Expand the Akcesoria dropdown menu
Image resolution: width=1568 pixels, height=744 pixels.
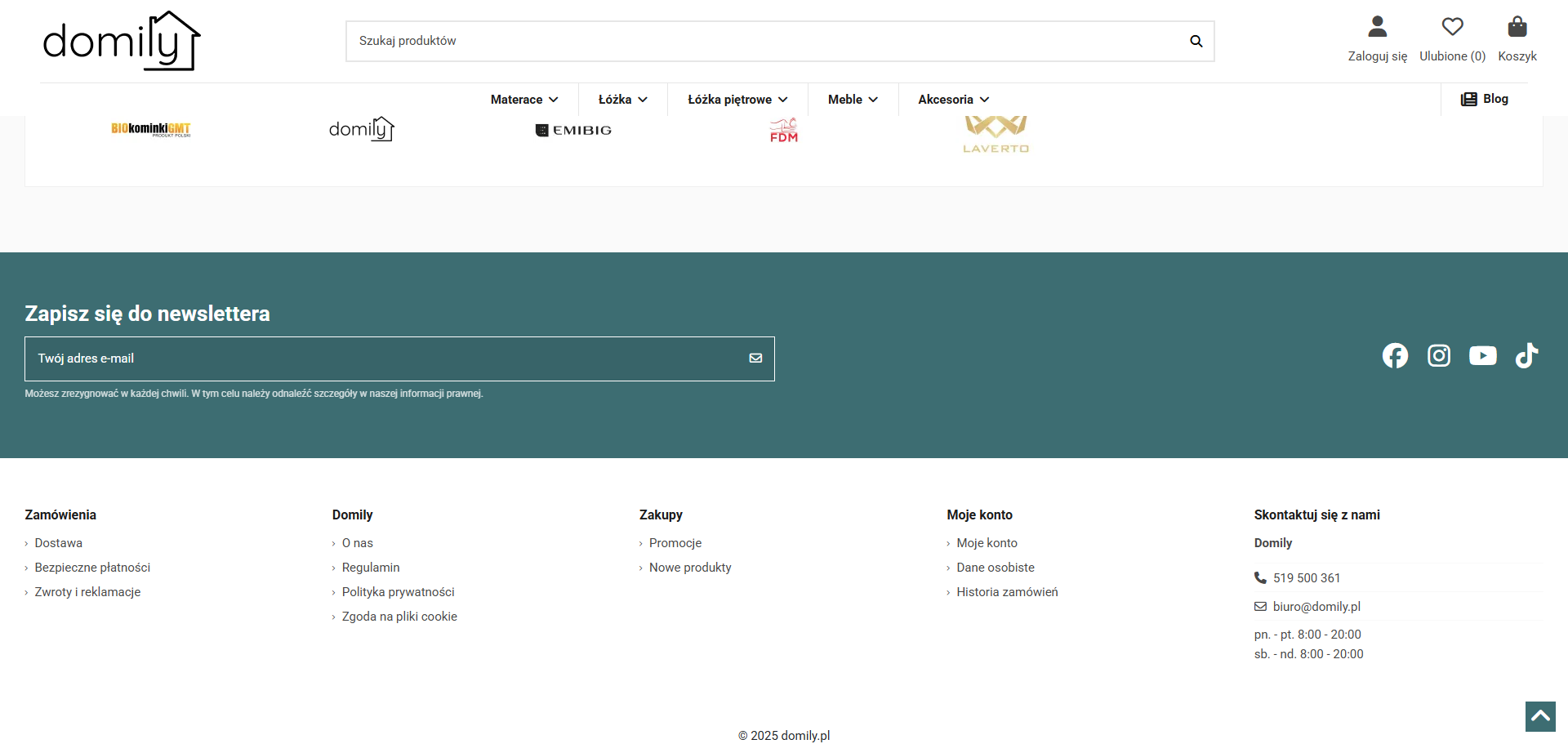[x=954, y=100]
